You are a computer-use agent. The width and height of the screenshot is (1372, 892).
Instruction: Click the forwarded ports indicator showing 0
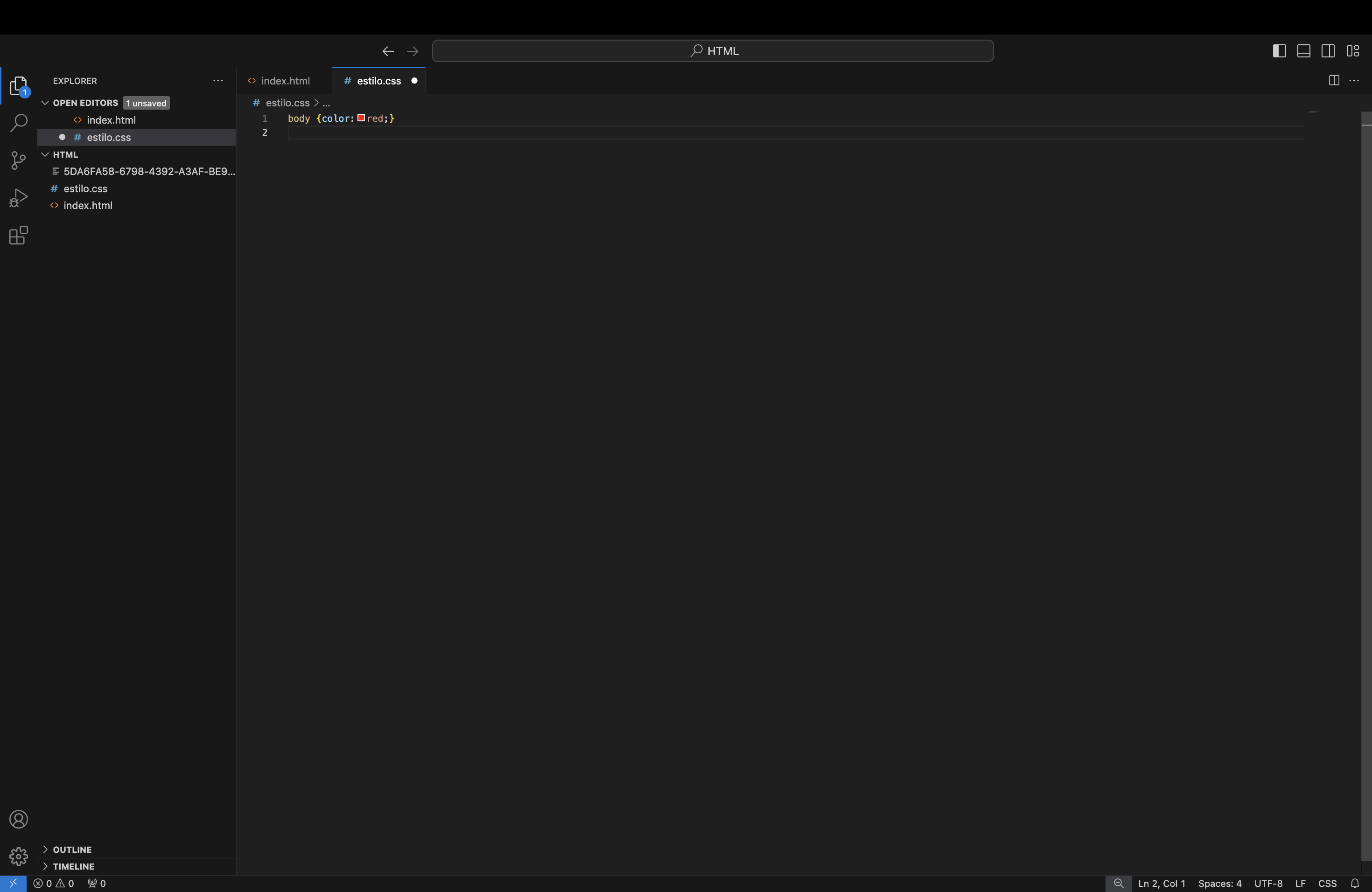pos(97,883)
